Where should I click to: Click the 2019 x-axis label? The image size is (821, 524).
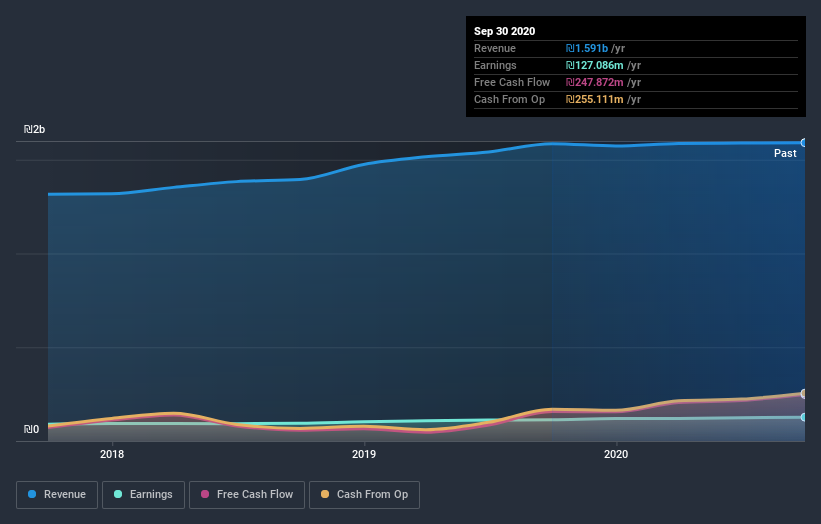click(364, 454)
